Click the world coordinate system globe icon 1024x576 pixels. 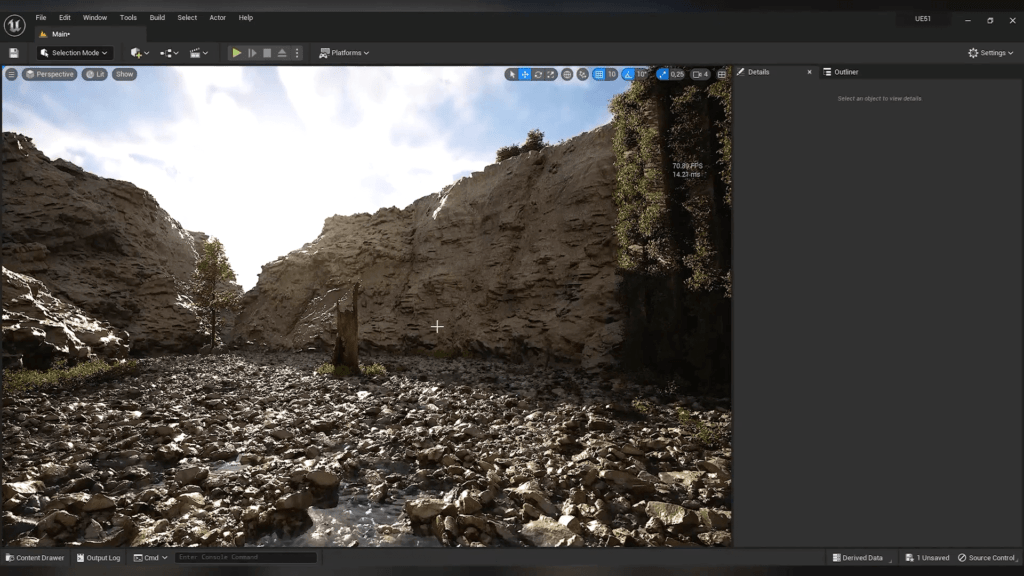pos(567,74)
